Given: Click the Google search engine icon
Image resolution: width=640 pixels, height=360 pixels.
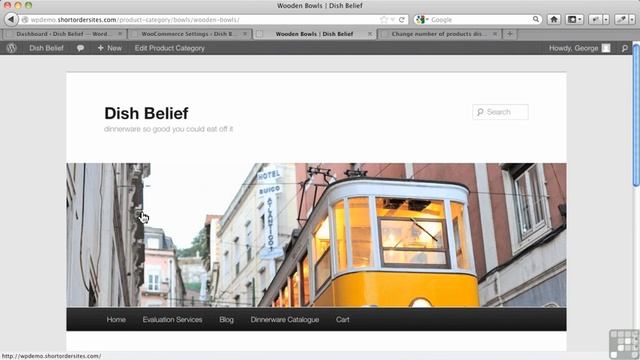Looking at the screenshot, I should pyautogui.click(x=421, y=20).
